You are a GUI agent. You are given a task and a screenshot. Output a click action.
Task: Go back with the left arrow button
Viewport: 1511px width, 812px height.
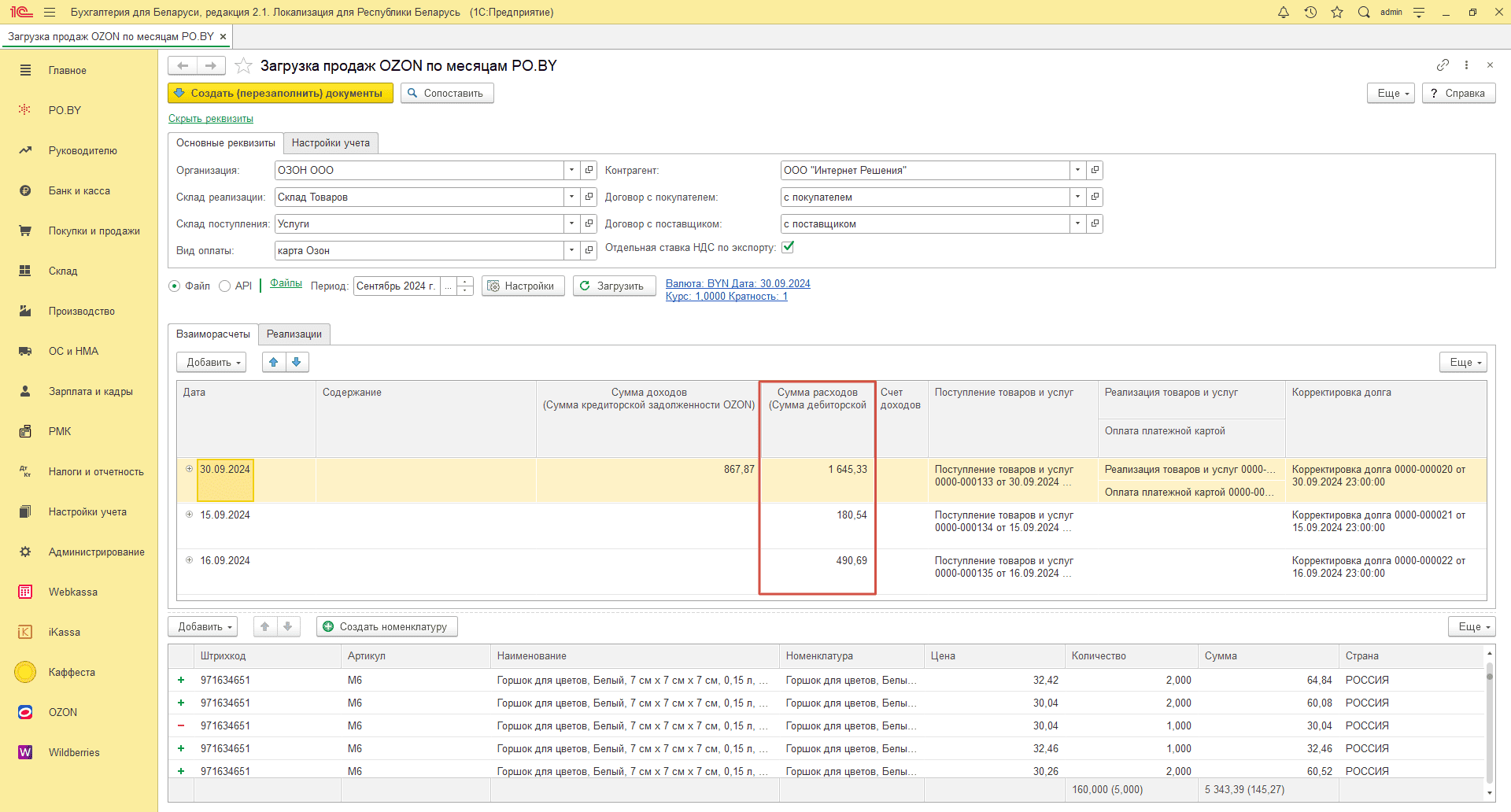pos(183,65)
